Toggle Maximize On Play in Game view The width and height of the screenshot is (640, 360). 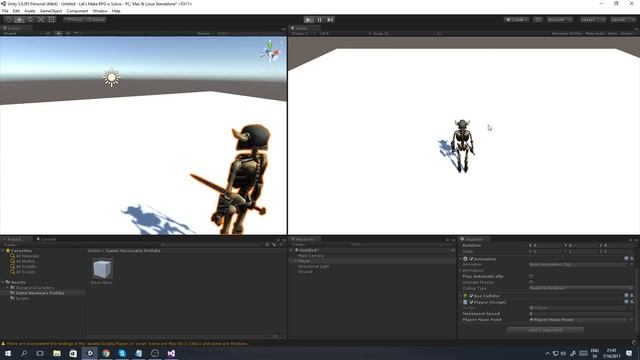click(567, 33)
